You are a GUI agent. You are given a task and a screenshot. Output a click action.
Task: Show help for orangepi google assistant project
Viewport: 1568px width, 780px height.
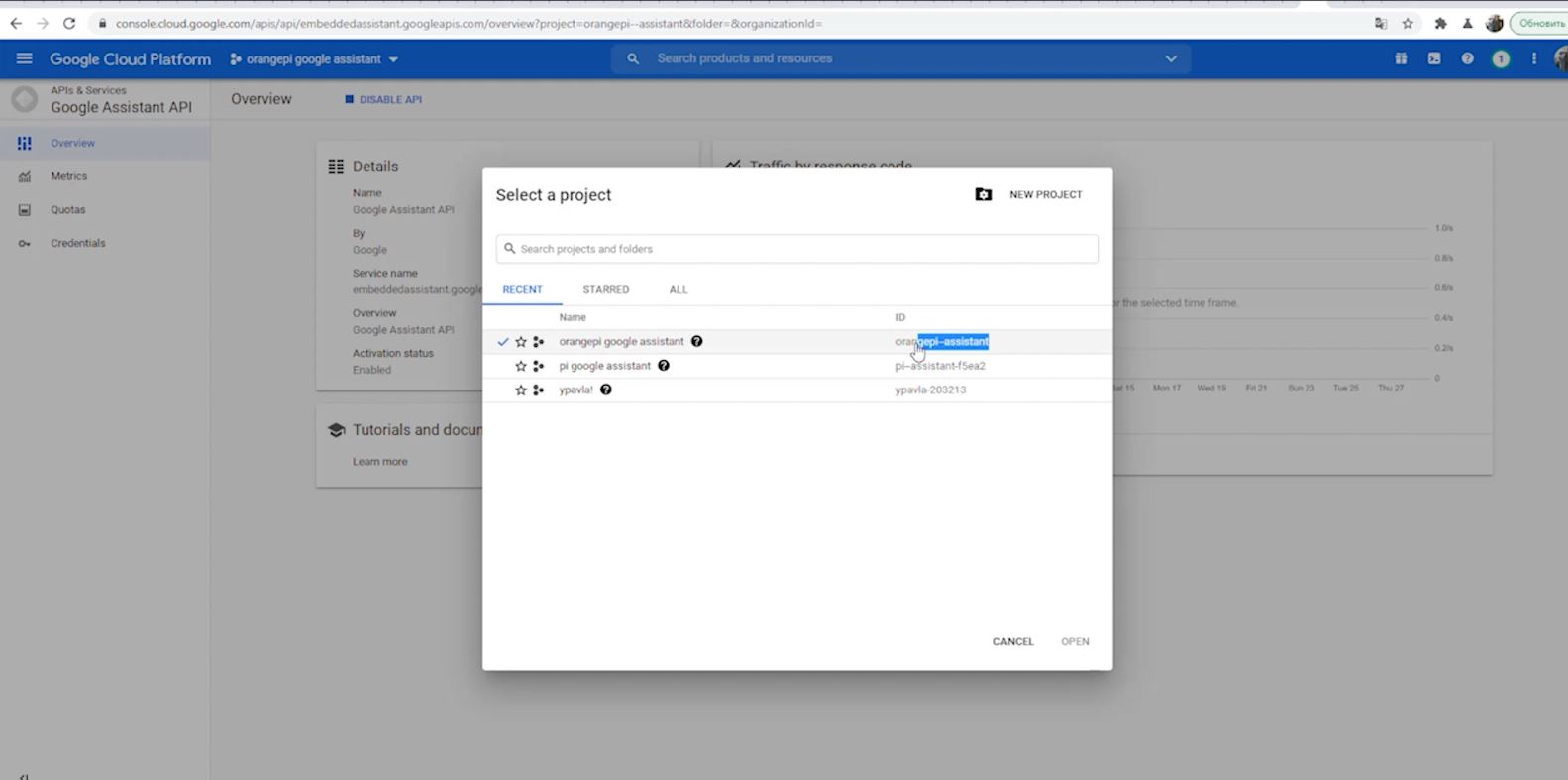pos(696,341)
